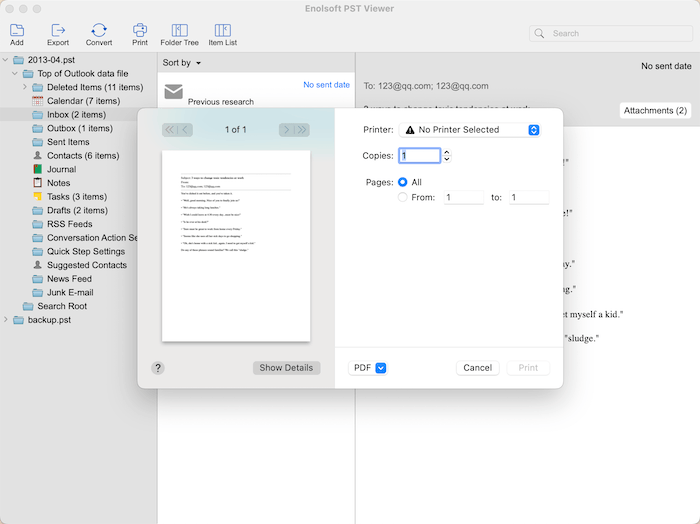This screenshot has width=700, height=524.
Task: Open the Printer selection dropdown
Action: click(469, 130)
